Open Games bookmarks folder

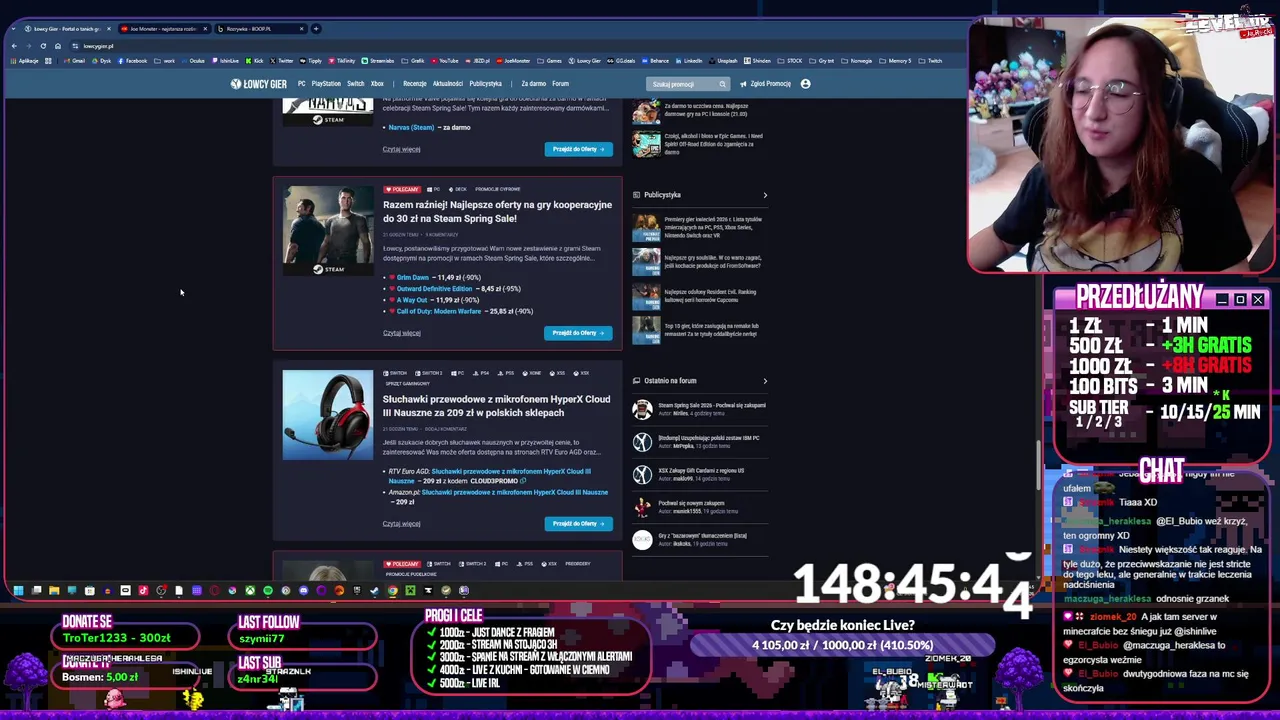(x=549, y=61)
